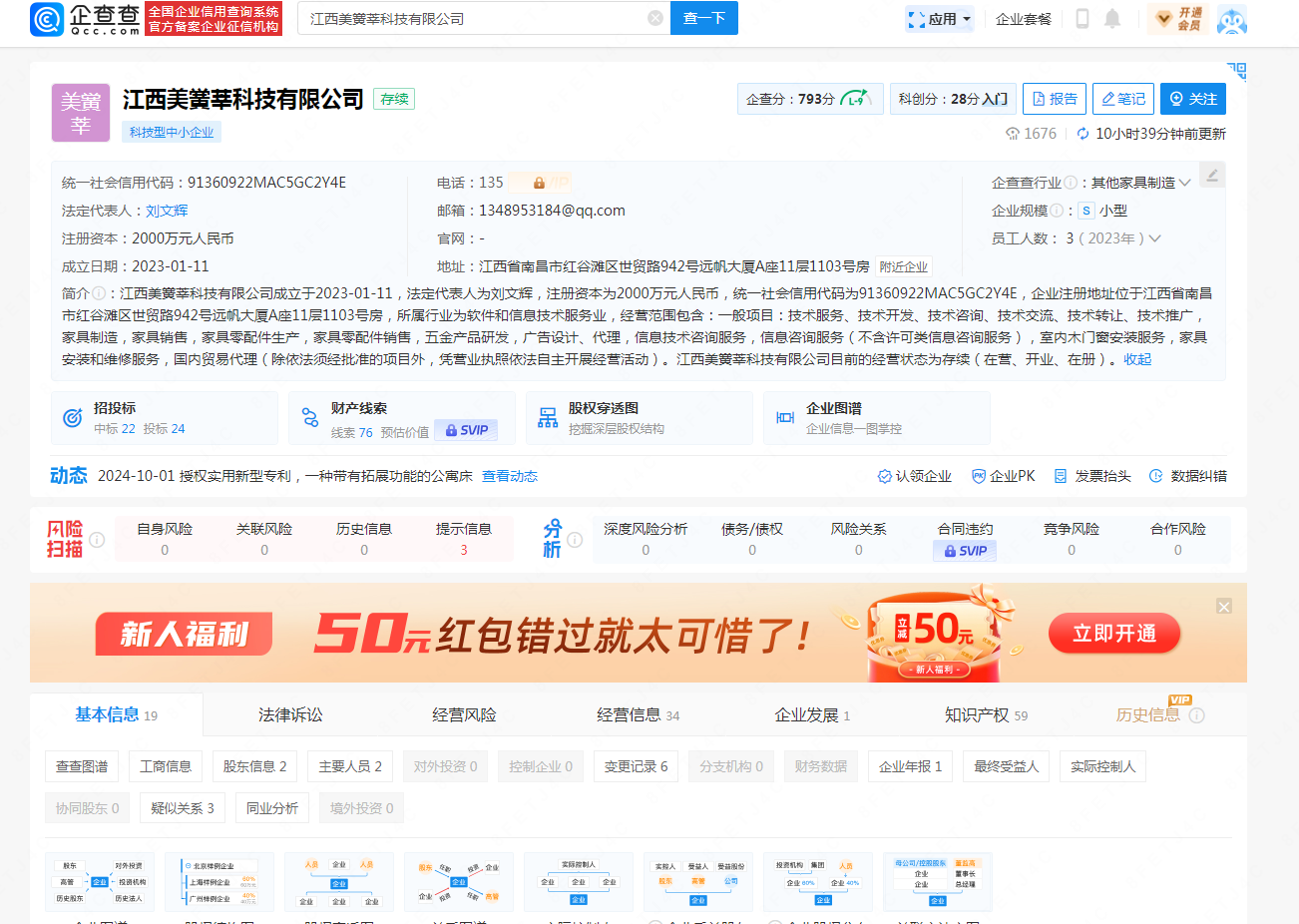Click the 附近企业 link
Viewport: 1299px width, 924px height.
tap(903, 266)
